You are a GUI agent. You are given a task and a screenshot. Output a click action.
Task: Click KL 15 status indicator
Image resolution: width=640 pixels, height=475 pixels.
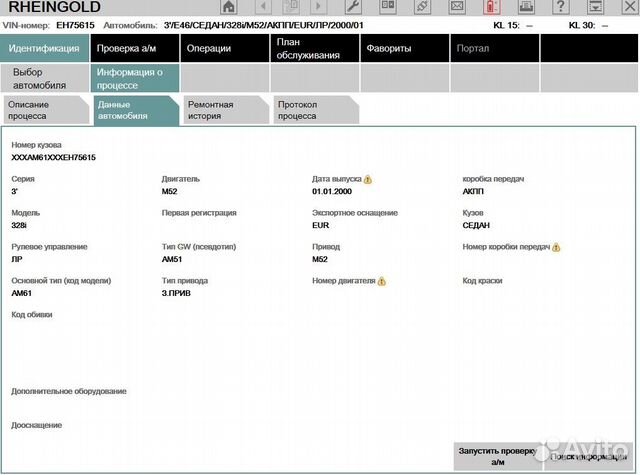(513, 25)
